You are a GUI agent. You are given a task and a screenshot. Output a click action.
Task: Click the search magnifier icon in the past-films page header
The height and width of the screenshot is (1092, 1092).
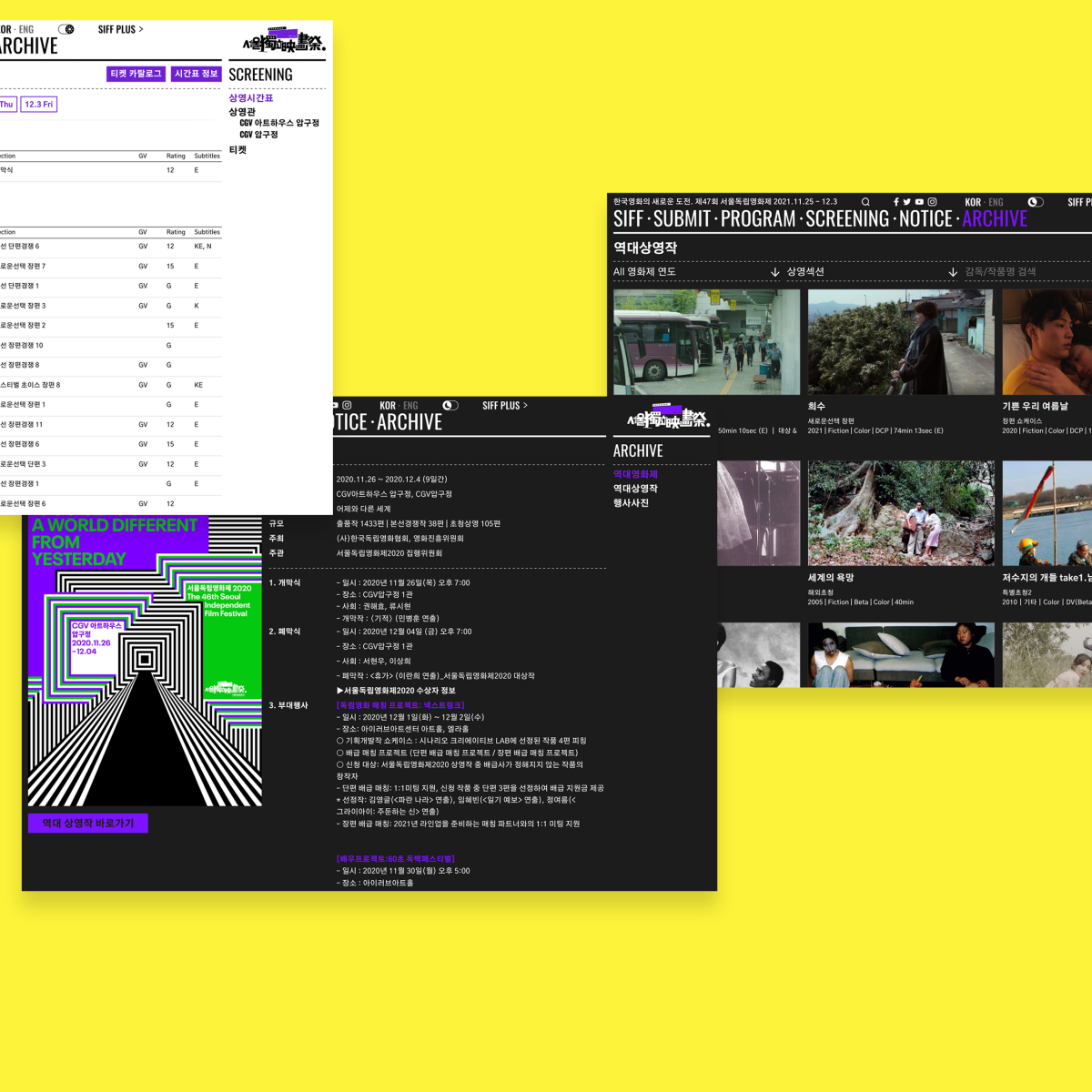[865, 202]
